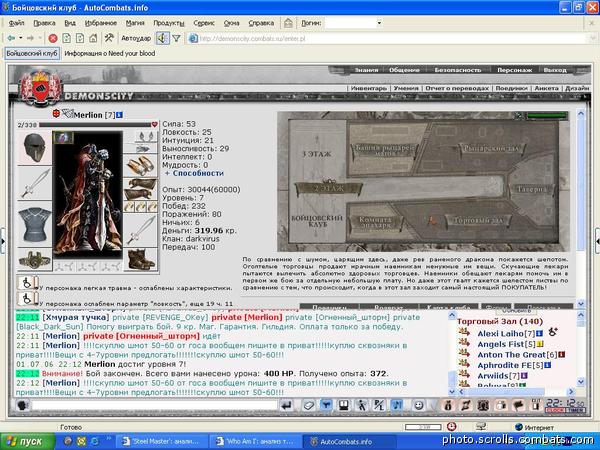Open the Анкета link
The image size is (600, 450).
[x=546, y=88]
